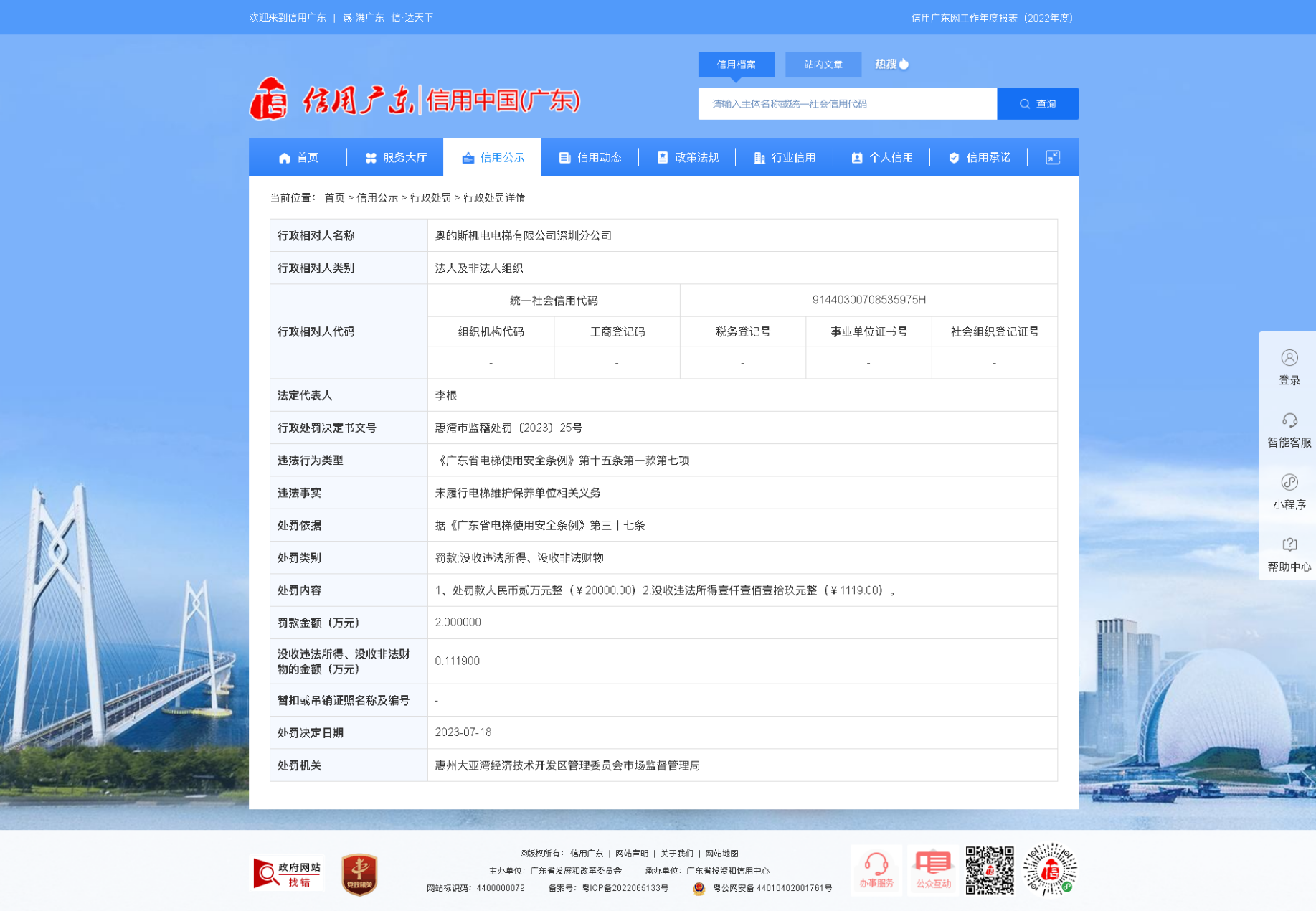Click the document number 惠湾市监稽处罚〔2023〕25号
The width and height of the screenshot is (1316, 911).
[508, 428]
